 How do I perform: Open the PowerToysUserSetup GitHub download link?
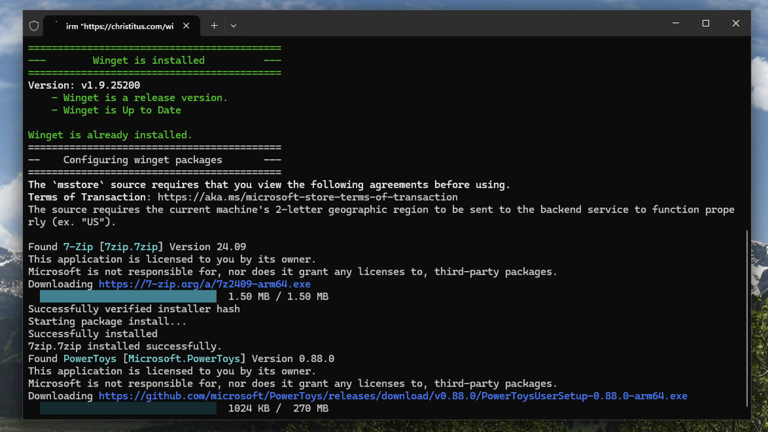392,396
